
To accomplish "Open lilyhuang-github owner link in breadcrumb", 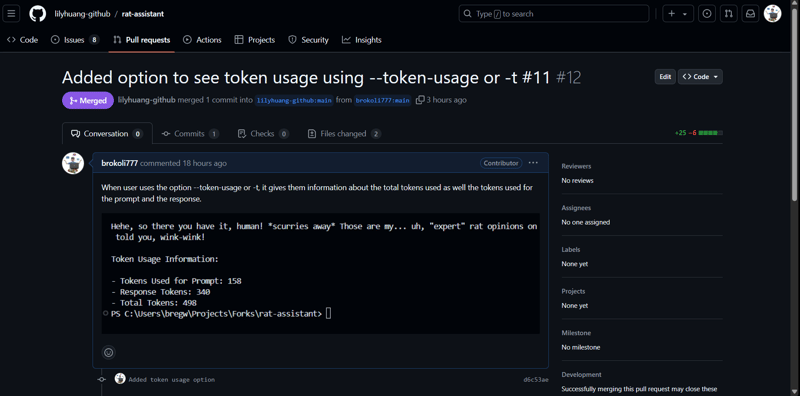I will [x=82, y=14].
